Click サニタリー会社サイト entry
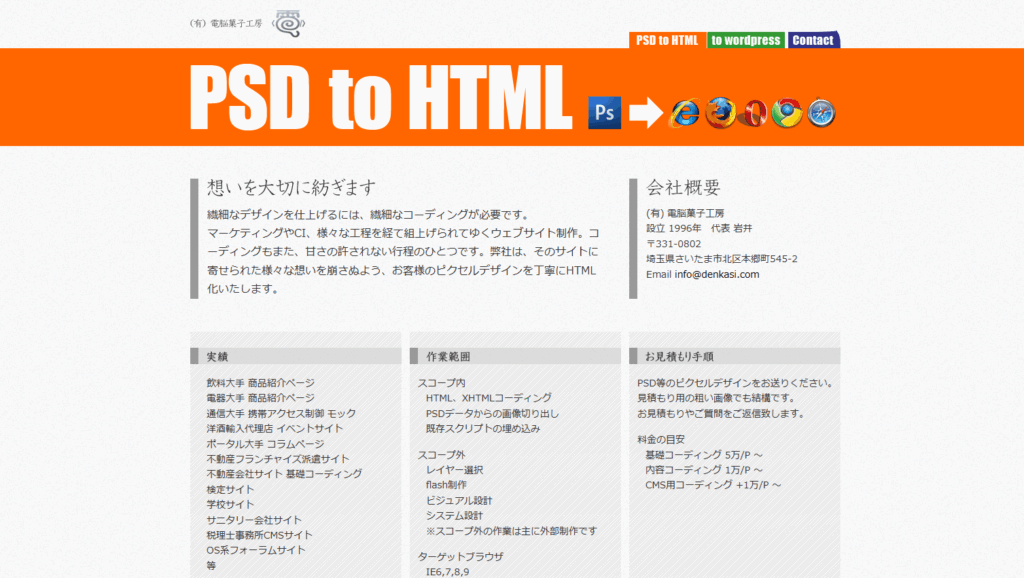The image size is (1024, 578). coord(254,520)
